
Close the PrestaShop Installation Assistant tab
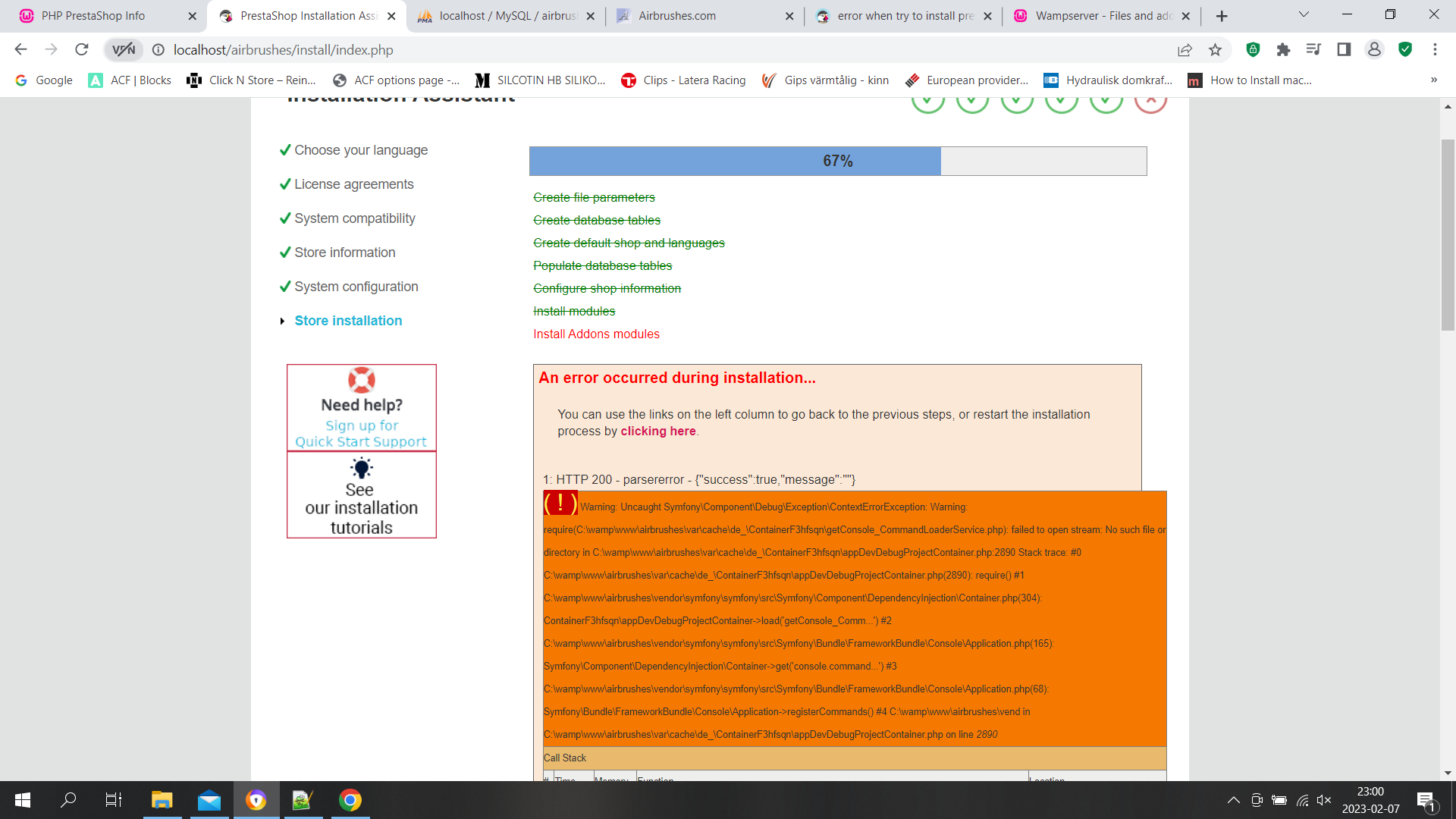[391, 16]
